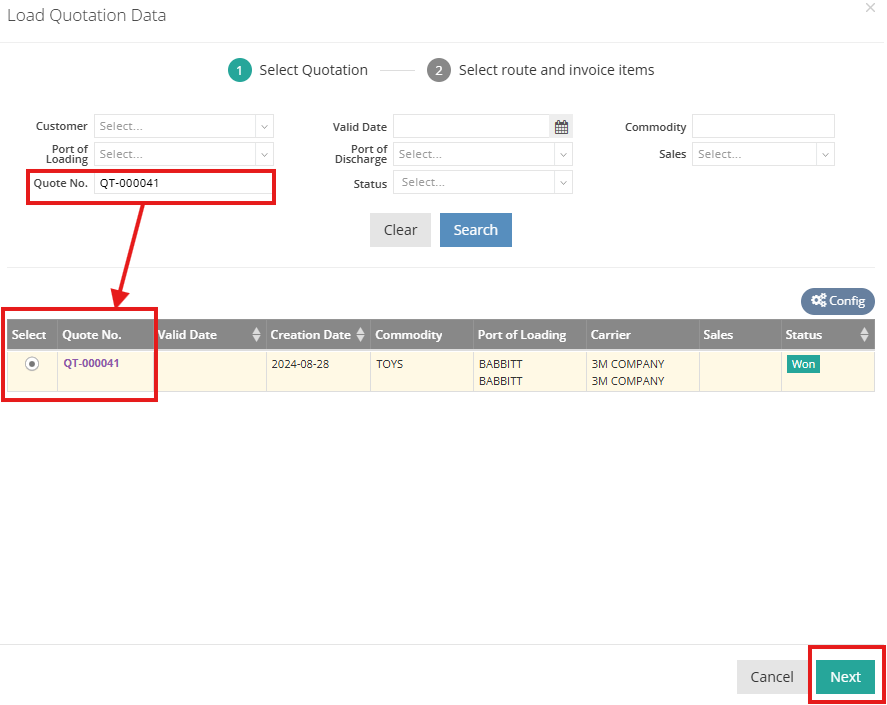Image resolution: width=887 pixels, height=705 pixels.
Task: Click the step 2 numbered circle
Action: (x=439, y=70)
